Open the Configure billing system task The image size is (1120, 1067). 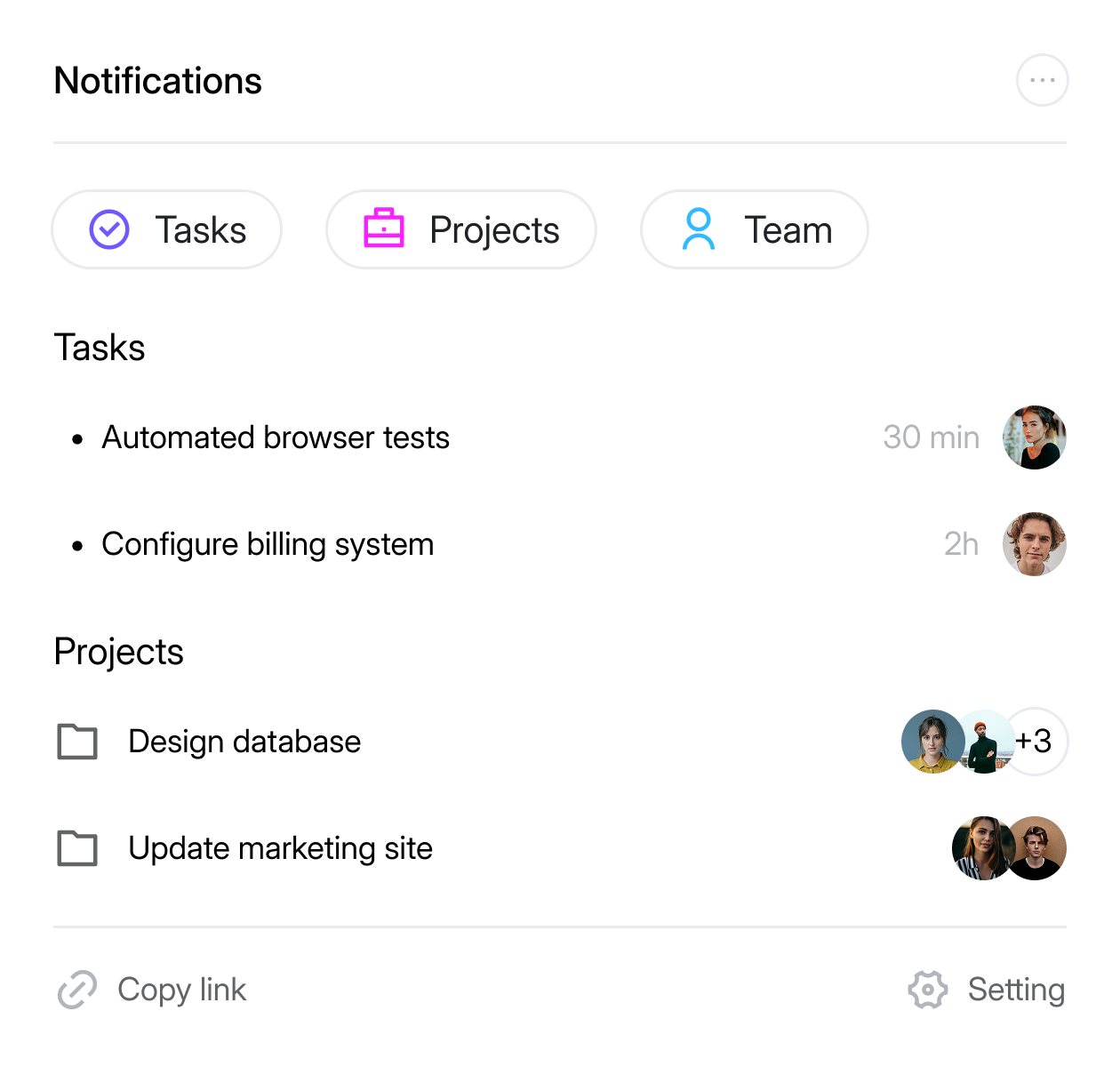coord(268,544)
